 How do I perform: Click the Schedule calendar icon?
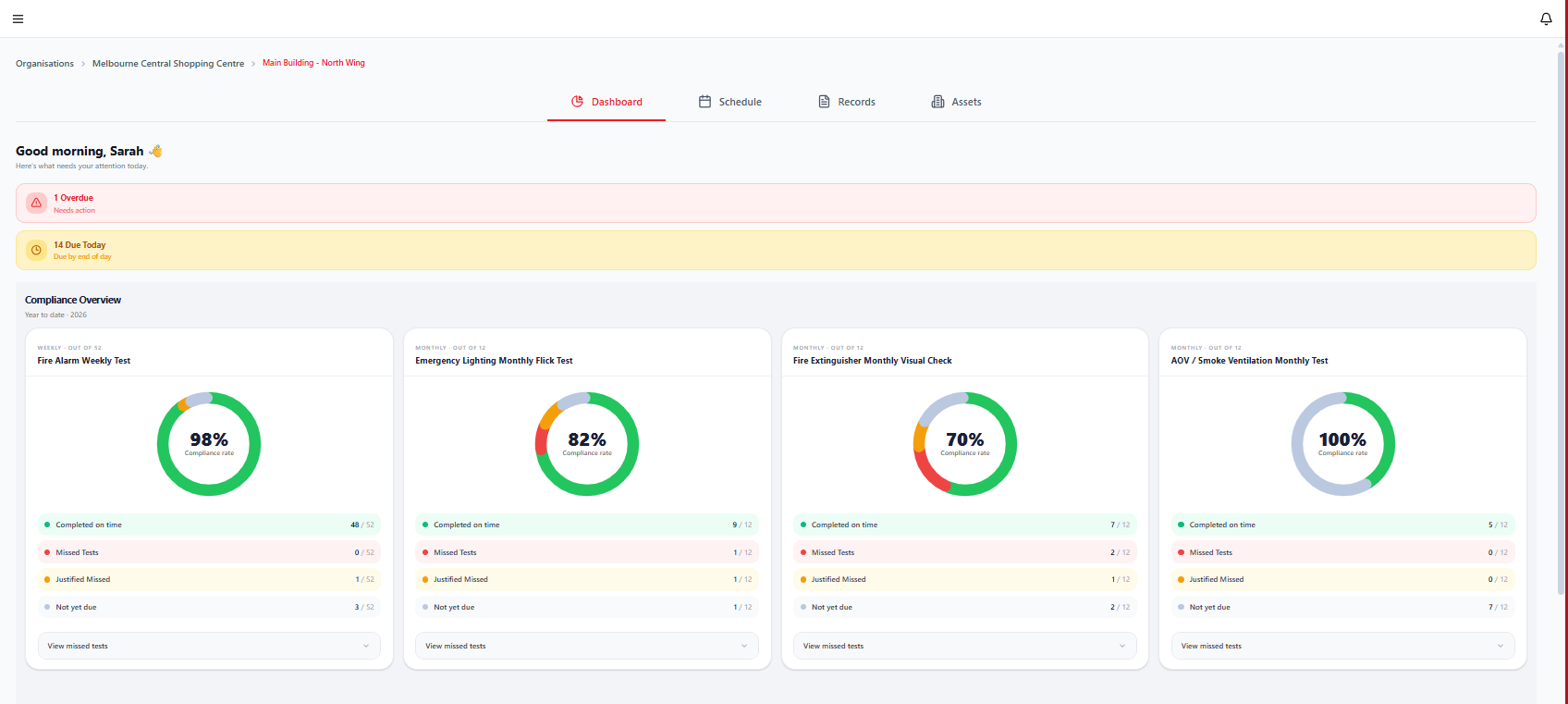[704, 102]
